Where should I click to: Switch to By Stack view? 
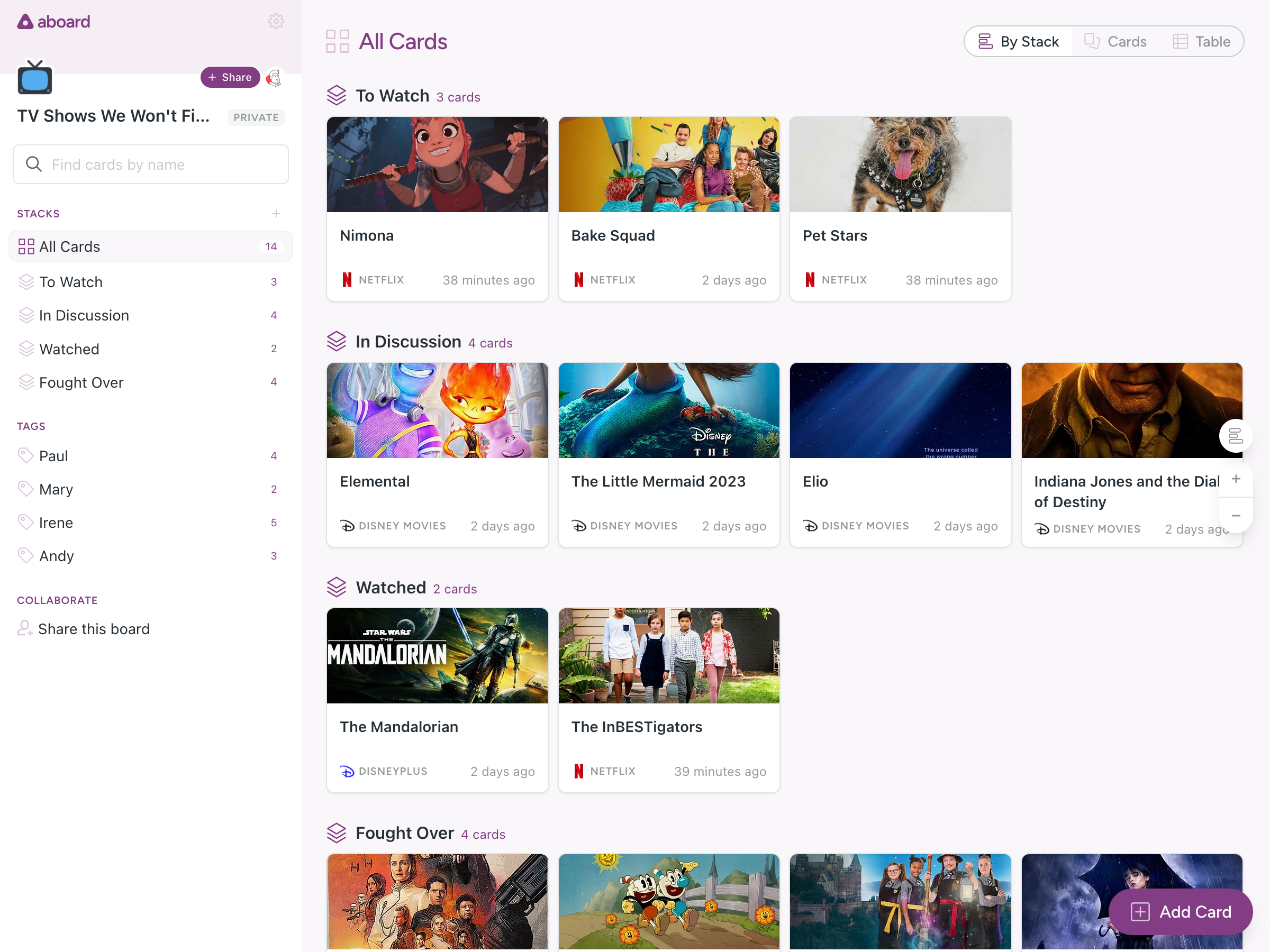pos(1018,41)
